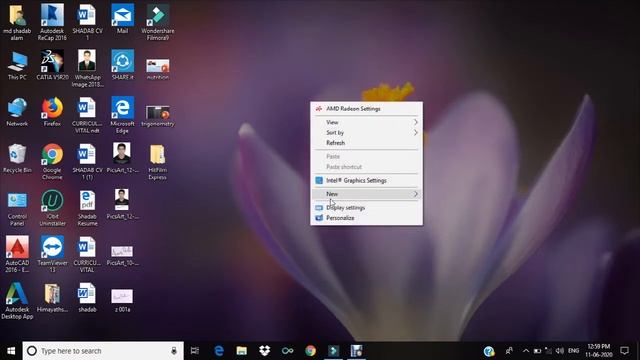Open Dropbox from the taskbar
The width and height of the screenshot is (640, 360).
(x=264, y=351)
